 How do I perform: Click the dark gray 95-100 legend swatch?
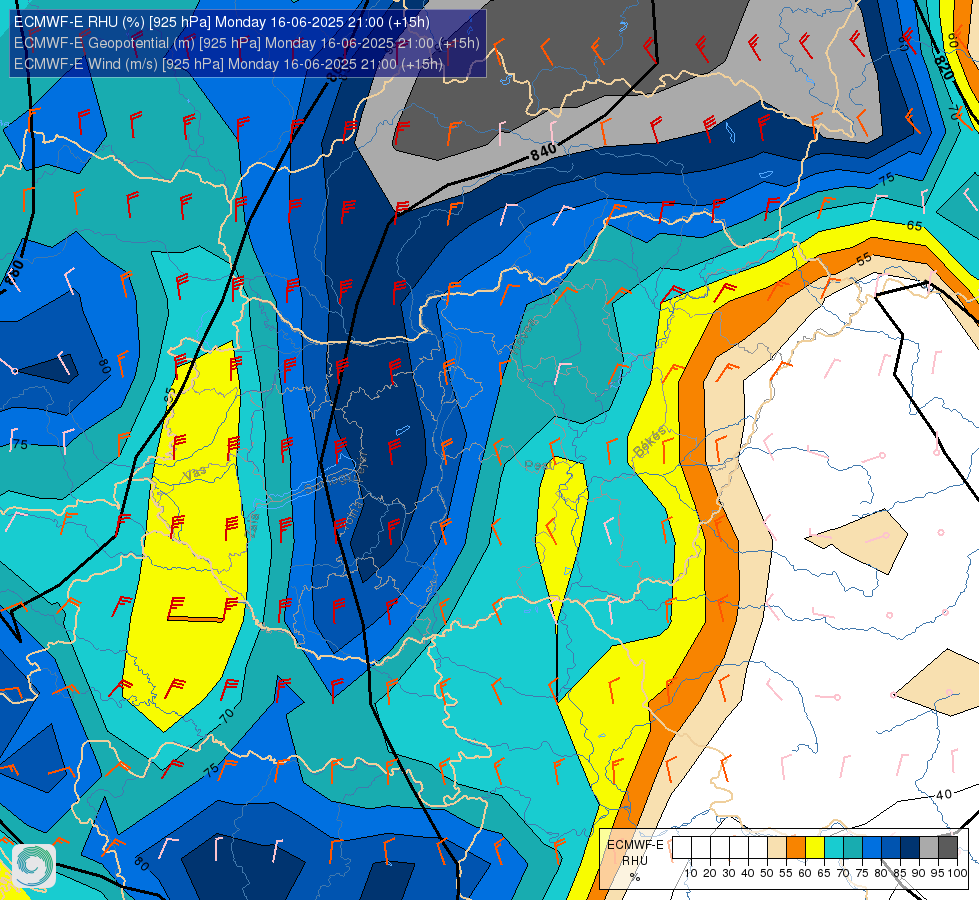click(x=948, y=848)
